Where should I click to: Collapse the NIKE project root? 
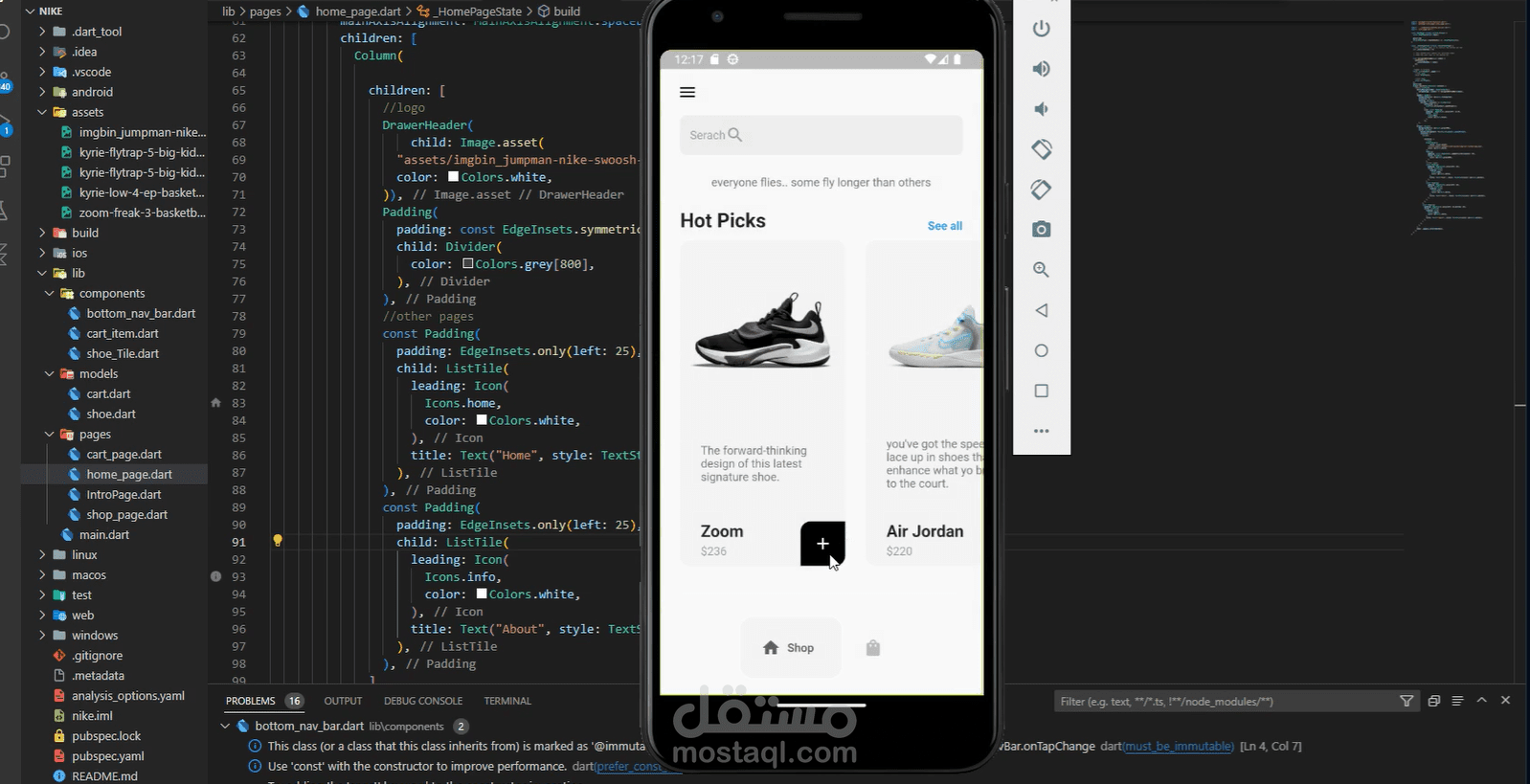point(30,11)
